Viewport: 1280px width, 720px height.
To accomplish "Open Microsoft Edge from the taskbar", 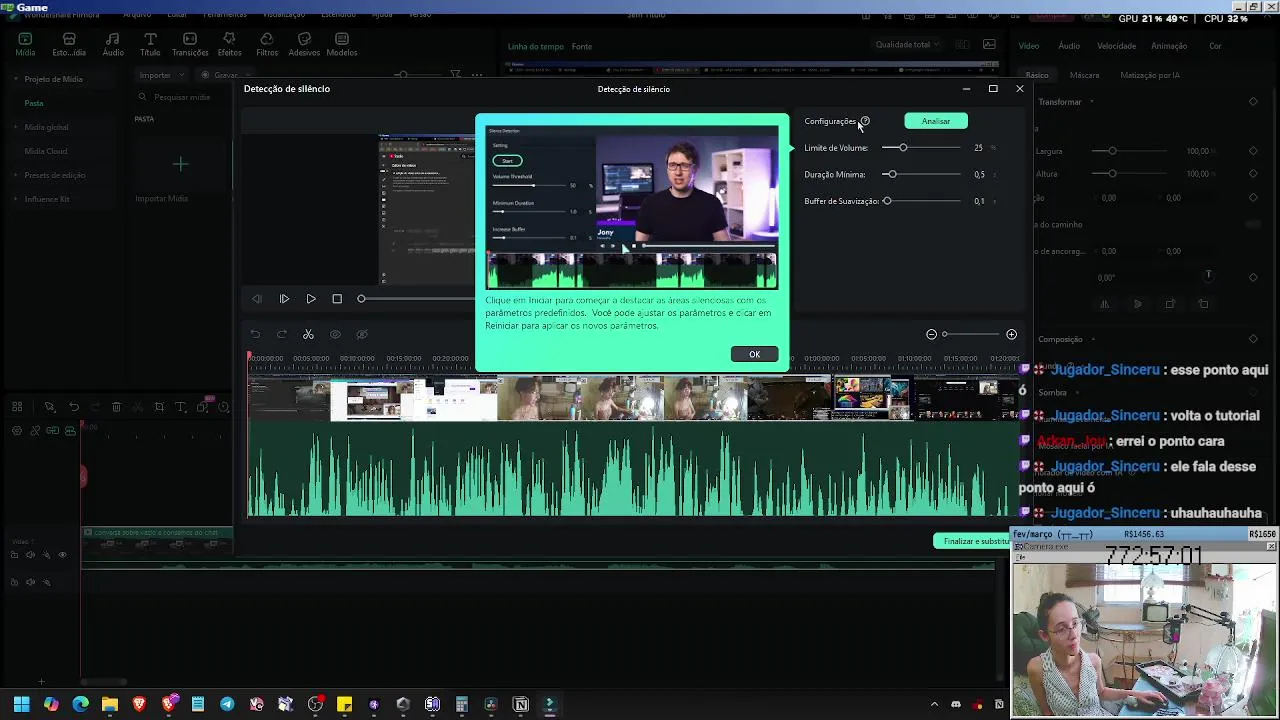I will [80, 704].
